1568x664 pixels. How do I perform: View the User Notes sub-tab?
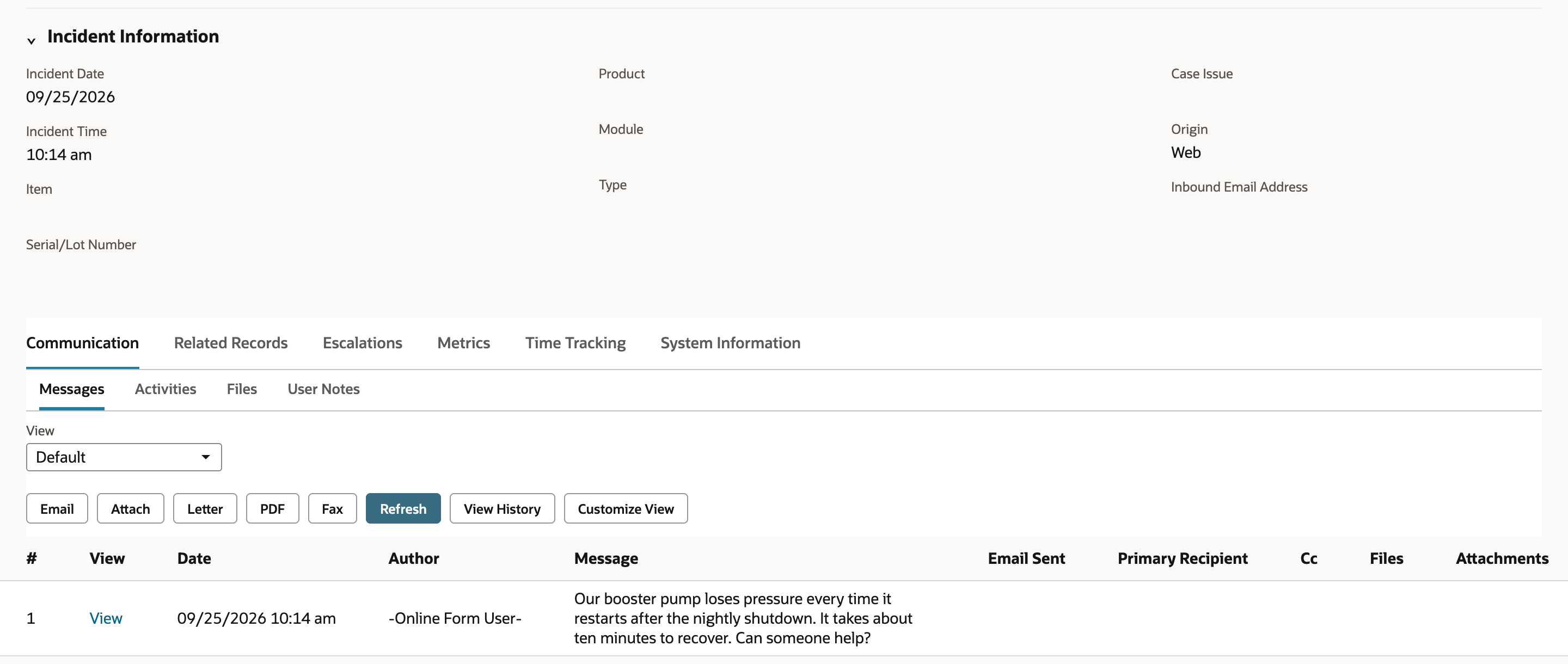[323, 389]
